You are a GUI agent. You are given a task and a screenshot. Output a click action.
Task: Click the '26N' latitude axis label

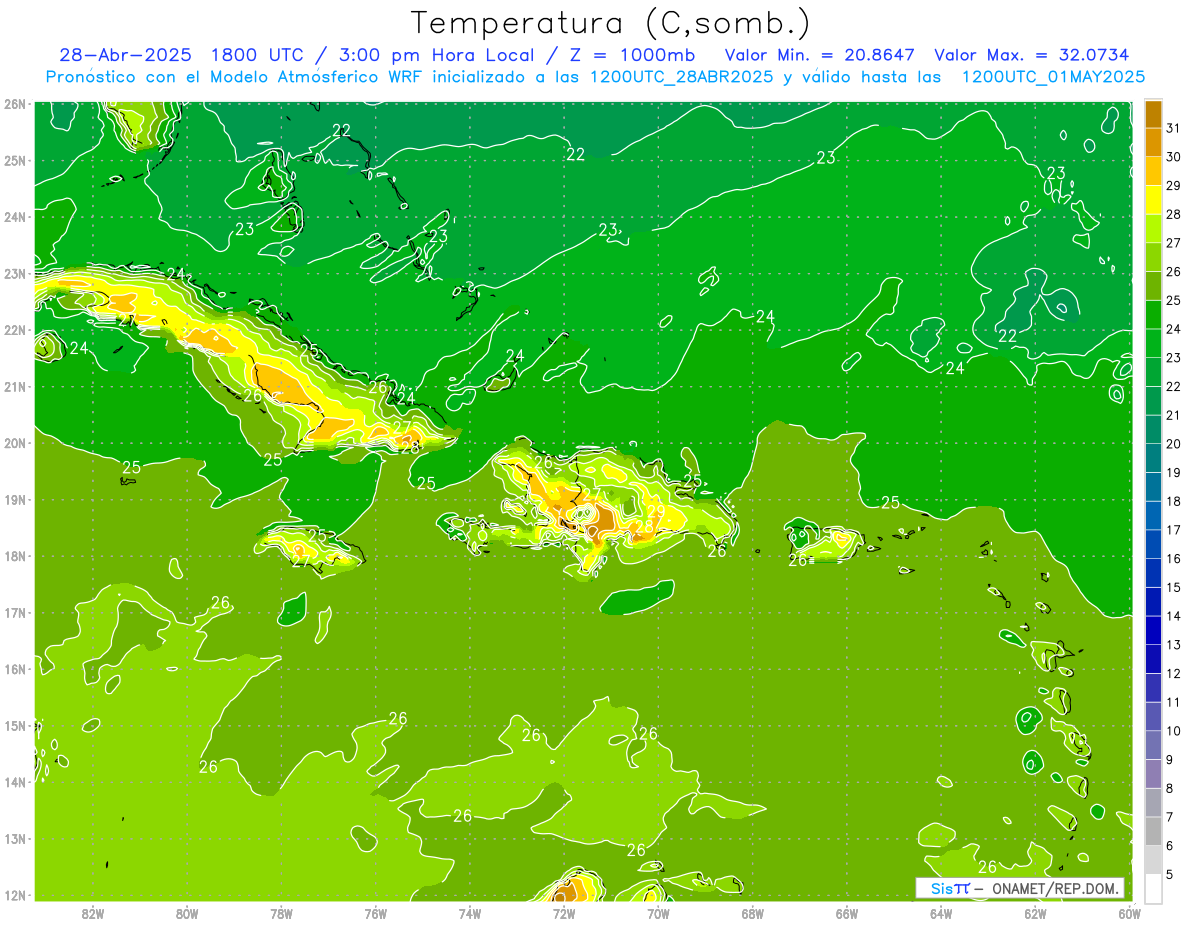pos(15,104)
